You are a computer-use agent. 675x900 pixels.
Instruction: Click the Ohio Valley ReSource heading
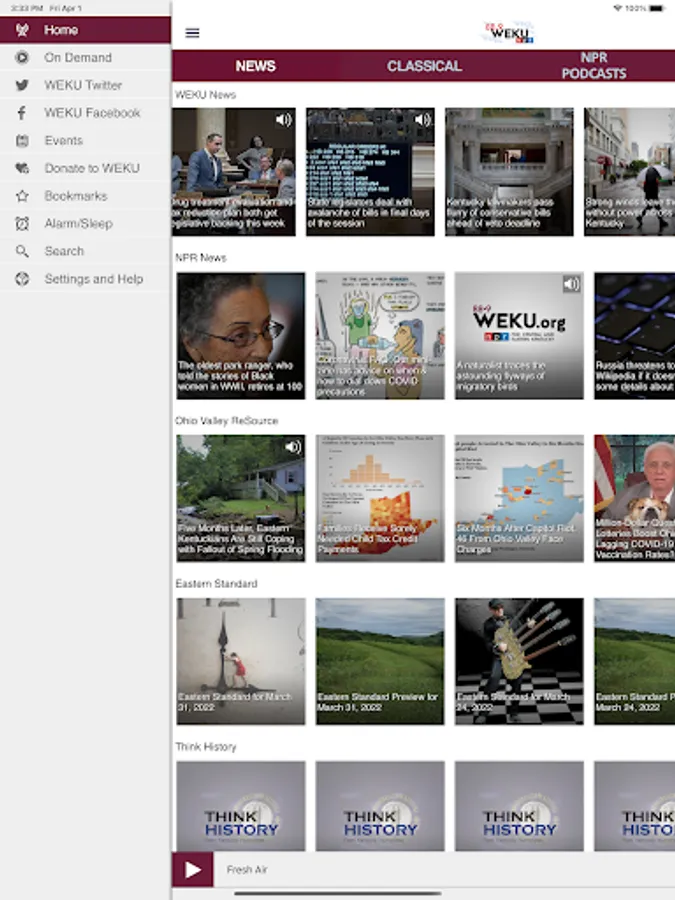pos(226,421)
